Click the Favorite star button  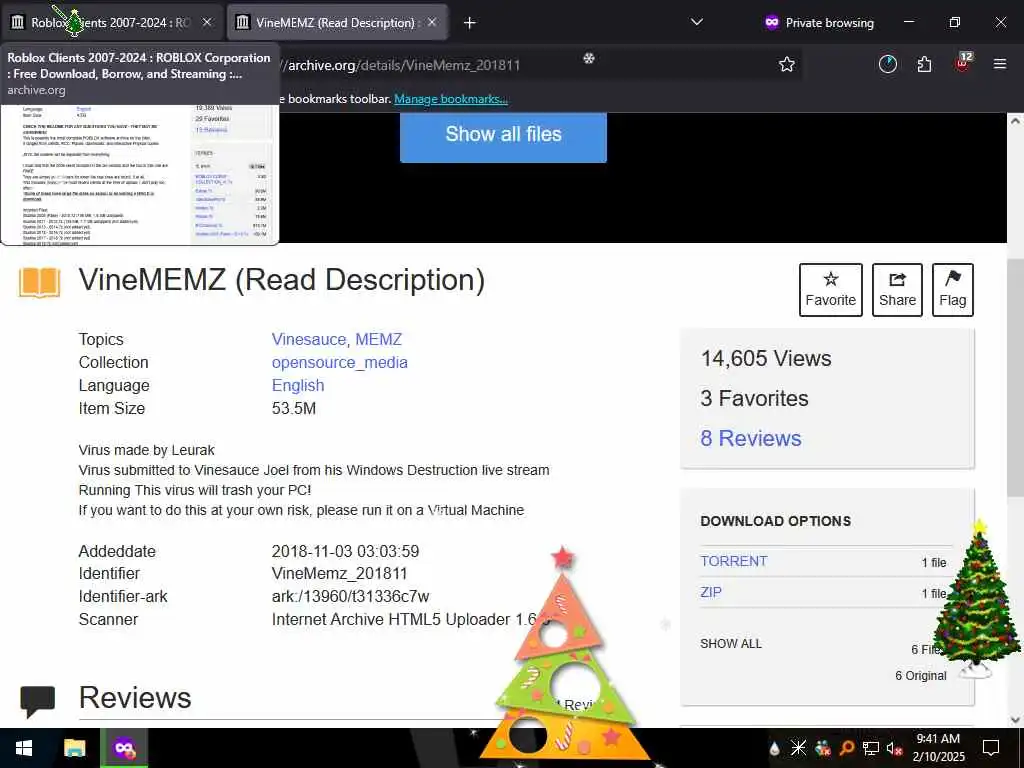[831, 290]
